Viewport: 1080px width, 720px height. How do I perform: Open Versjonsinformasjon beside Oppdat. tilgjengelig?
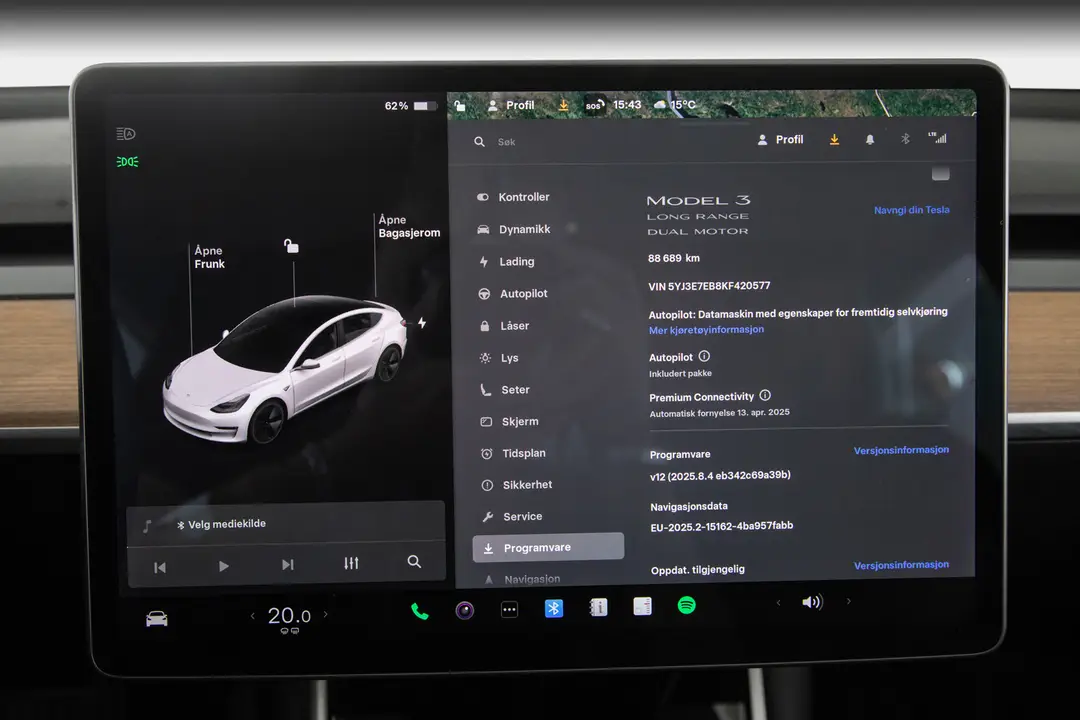click(901, 565)
